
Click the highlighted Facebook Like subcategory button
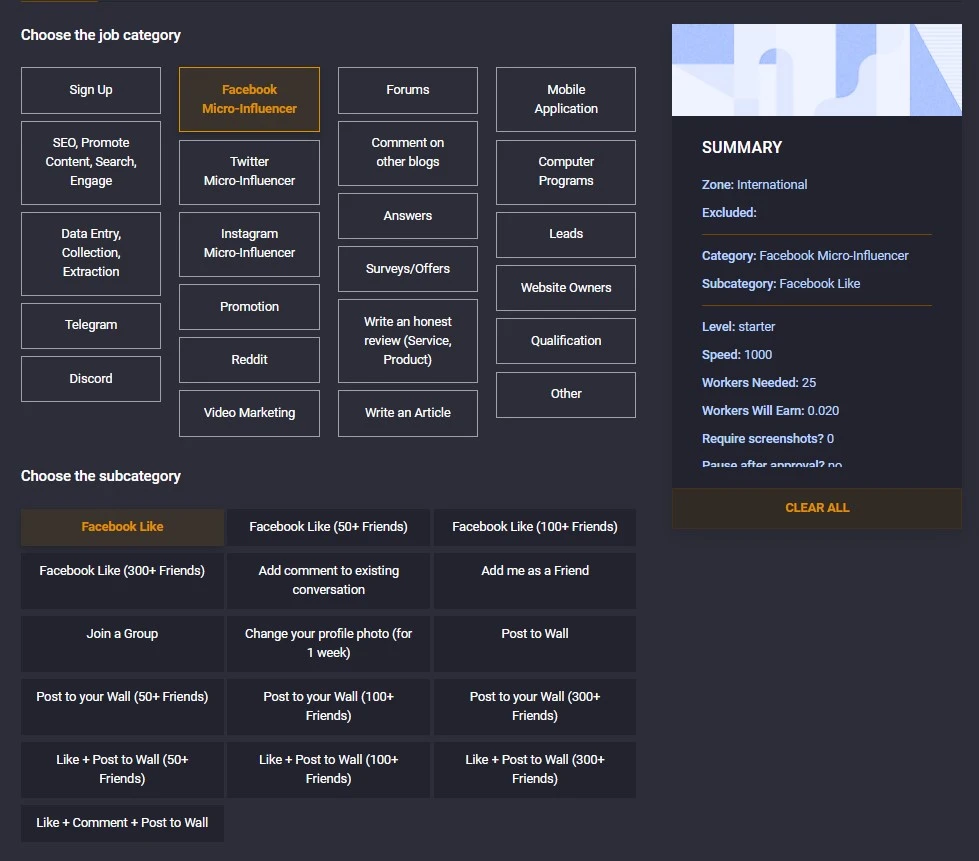122,527
